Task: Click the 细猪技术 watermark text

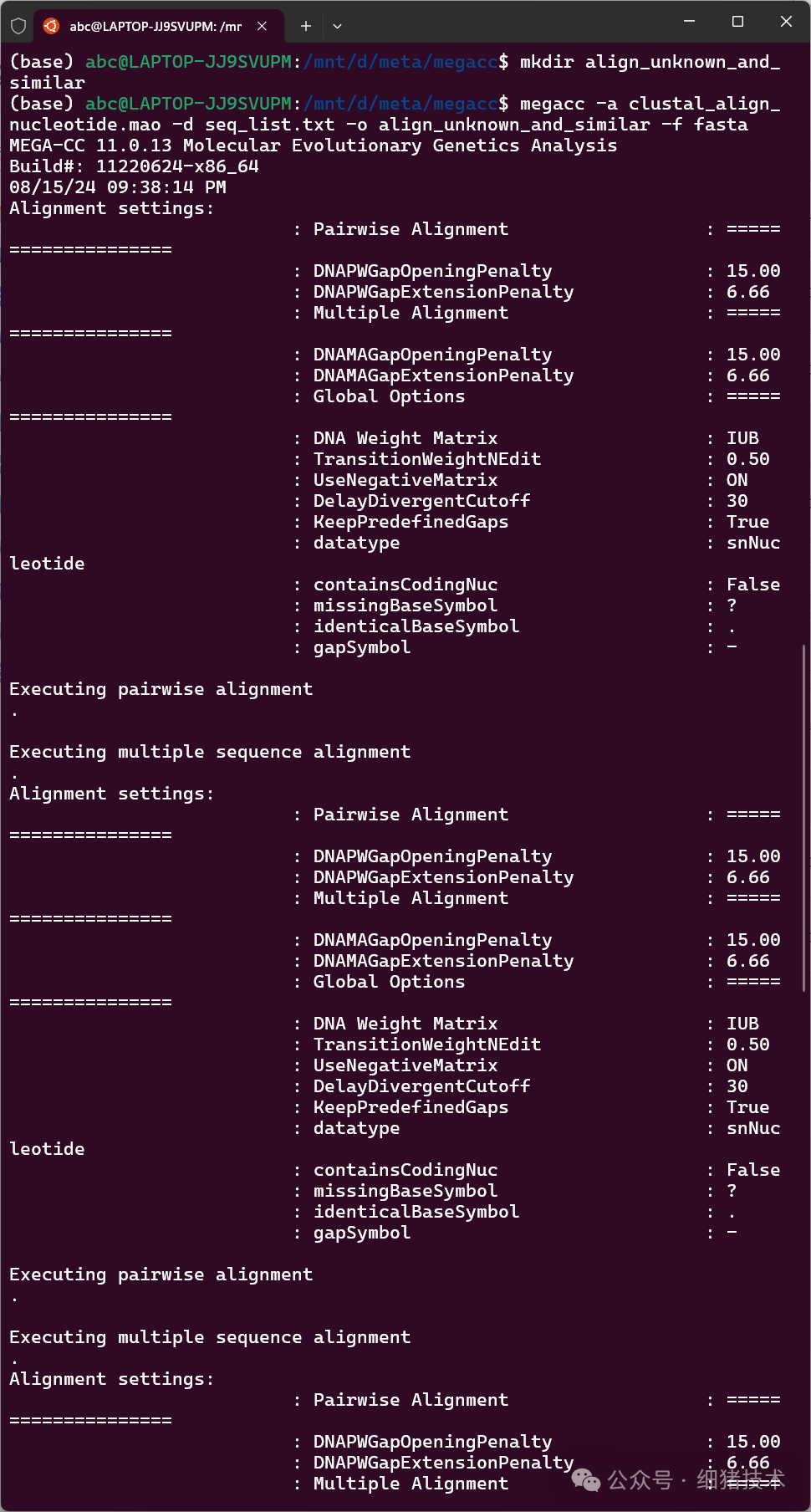Action: 741,1479
